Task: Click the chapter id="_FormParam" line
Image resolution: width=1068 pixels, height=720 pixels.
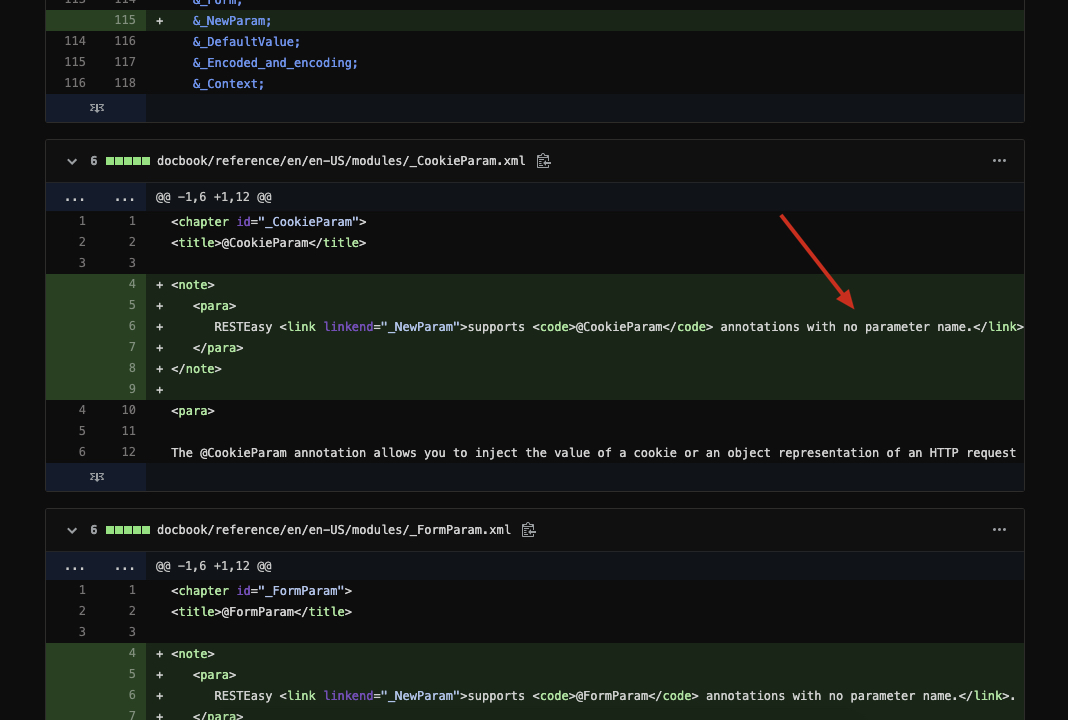Action: click(x=262, y=591)
